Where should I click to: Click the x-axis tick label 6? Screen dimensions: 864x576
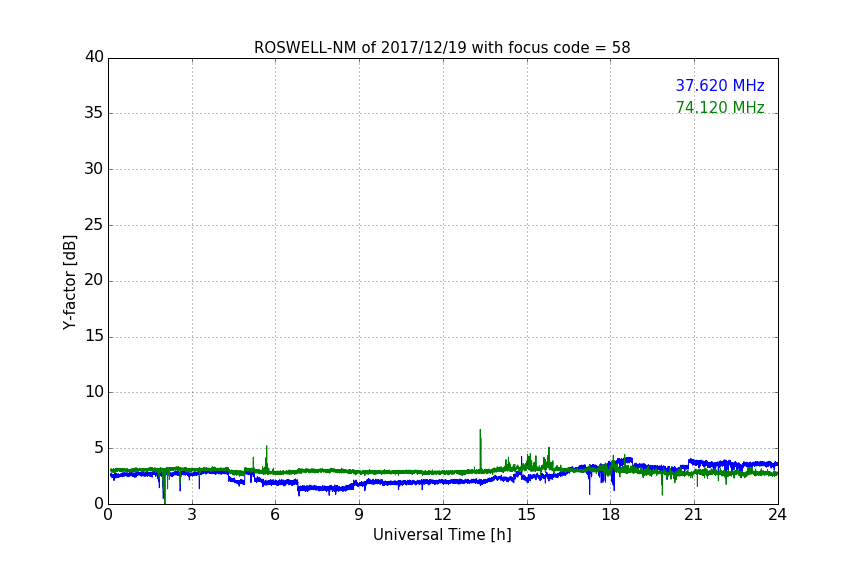click(275, 515)
